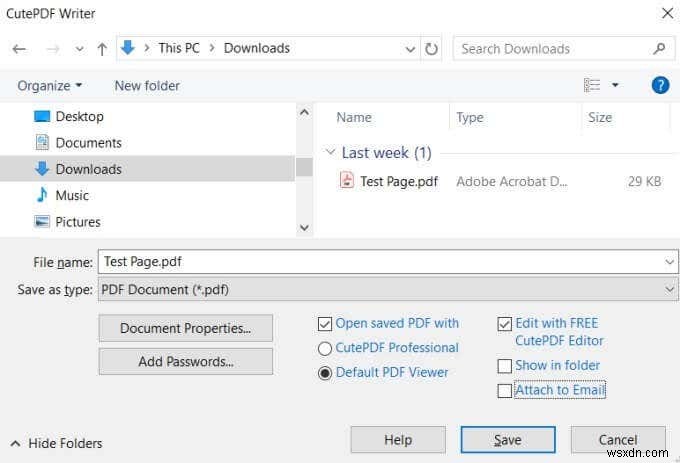Open the Save as type dropdown
Viewport: 680px width, 463px height.
coord(388,289)
